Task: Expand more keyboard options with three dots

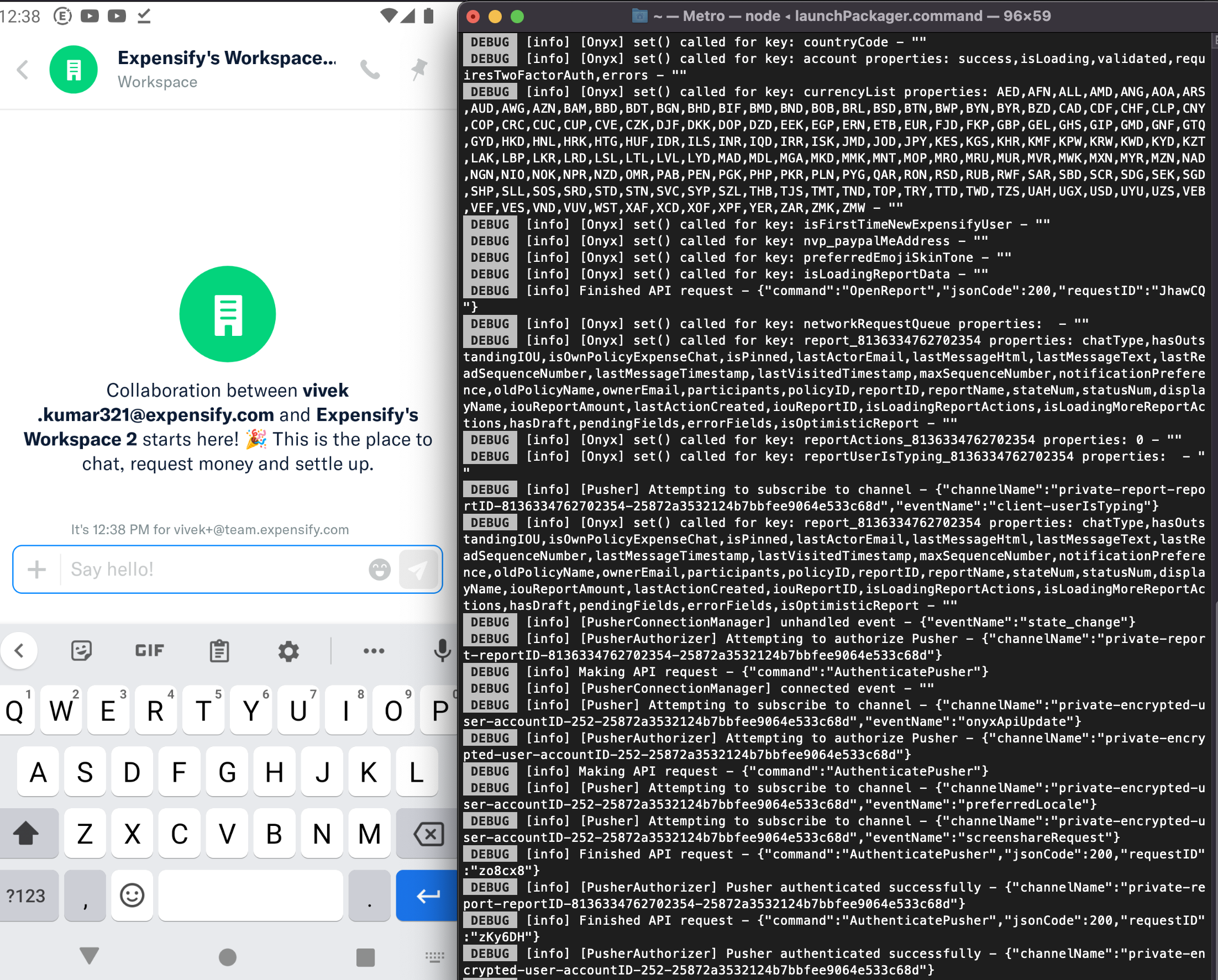Action: coord(374,651)
